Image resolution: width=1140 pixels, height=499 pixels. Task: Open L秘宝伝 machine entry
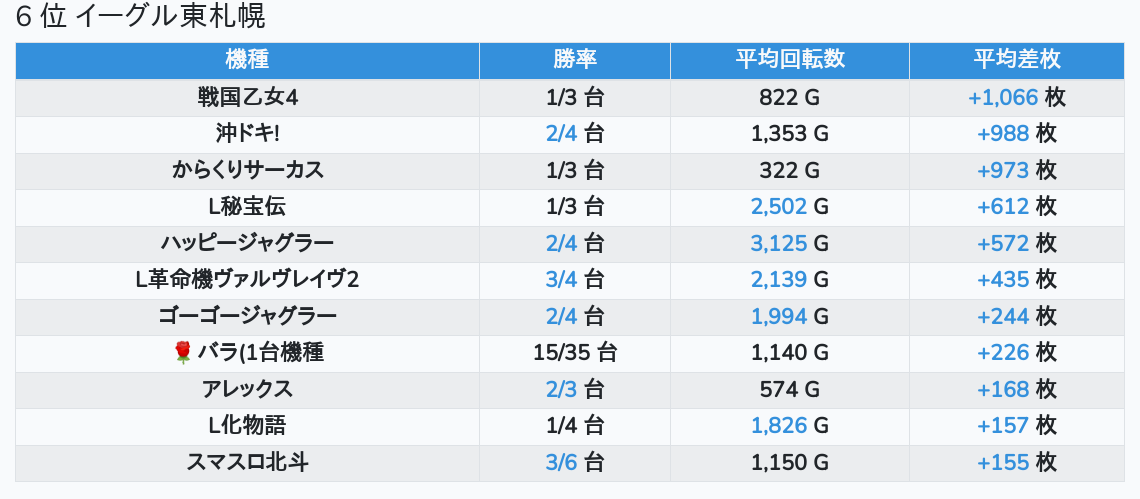248,207
